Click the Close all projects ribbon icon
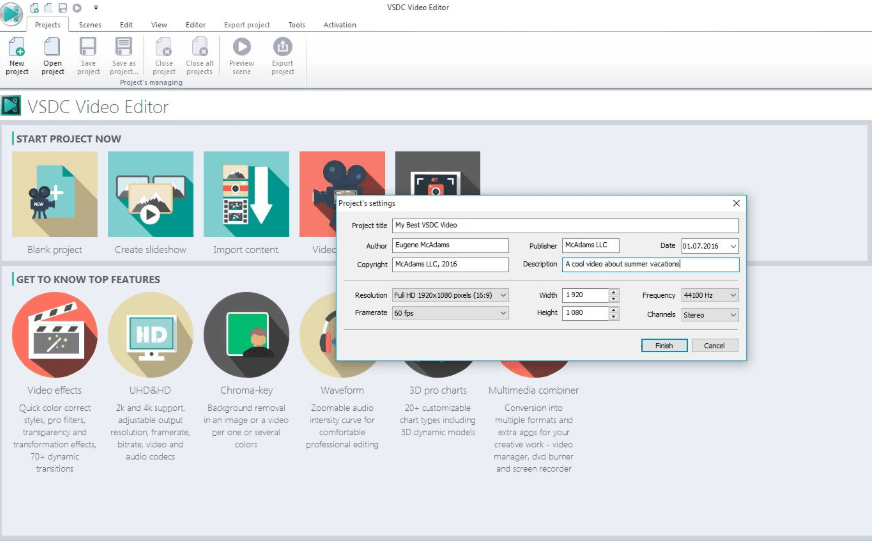The width and height of the screenshot is (872, 541). point(200,47)
